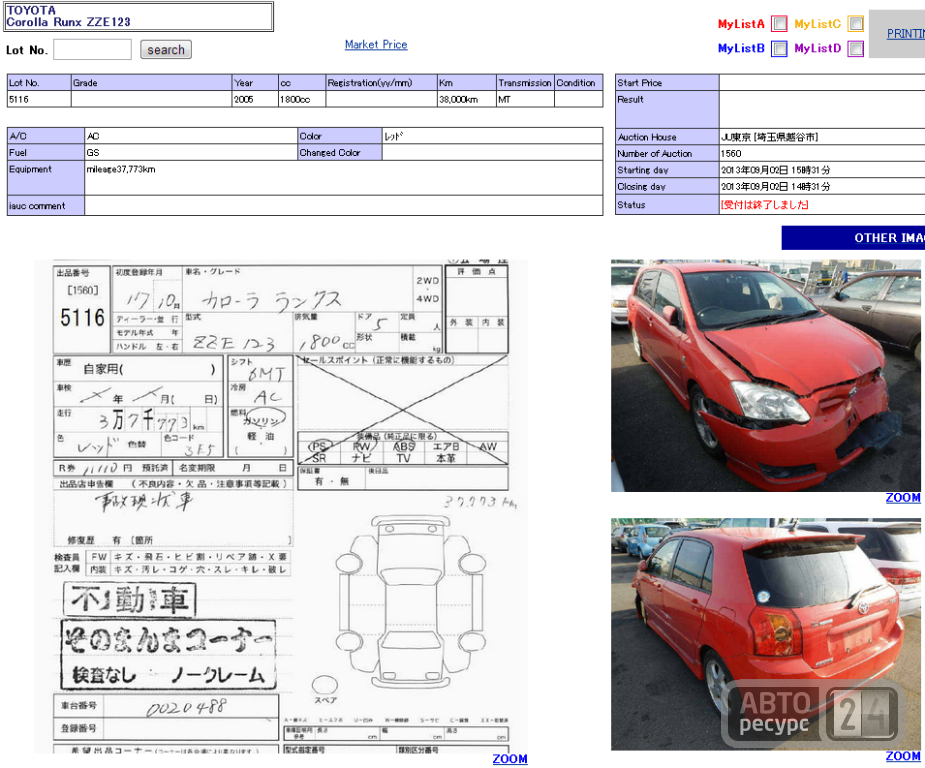The height and width of the screenshot is (768, 925).
Task: Select the Closing day date value
Action: [x=775, y=186]
